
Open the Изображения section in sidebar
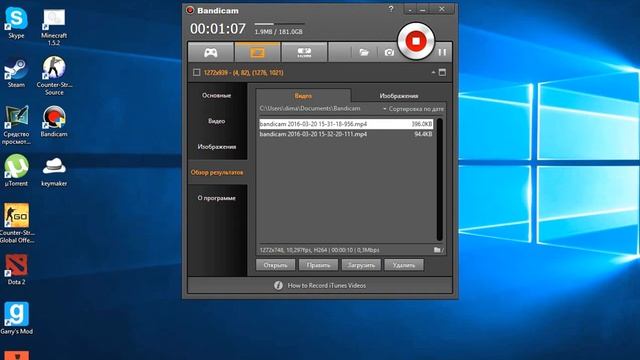click(x=217, y=147)
